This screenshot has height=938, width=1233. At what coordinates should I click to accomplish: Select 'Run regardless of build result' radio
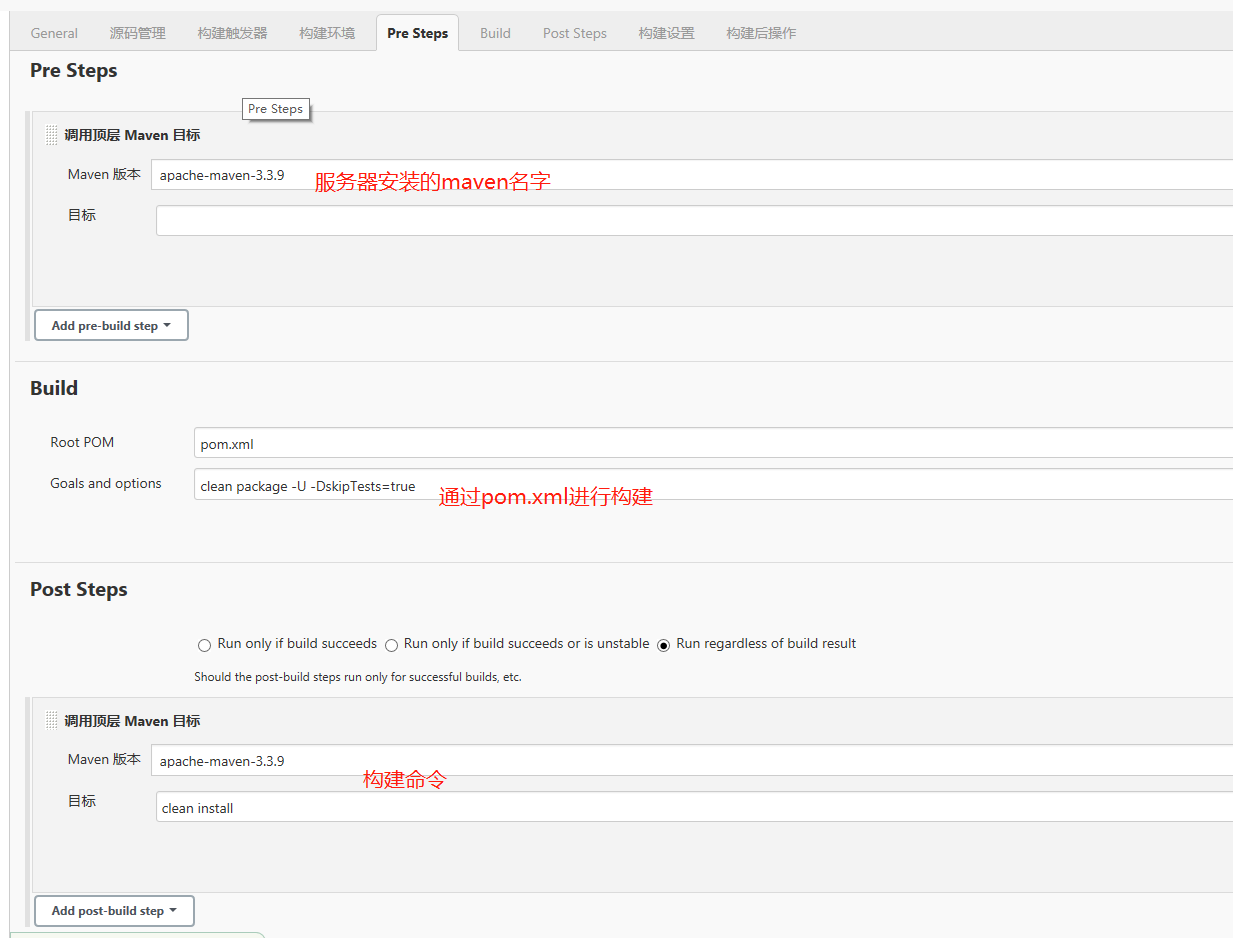(x=664, y=645)
